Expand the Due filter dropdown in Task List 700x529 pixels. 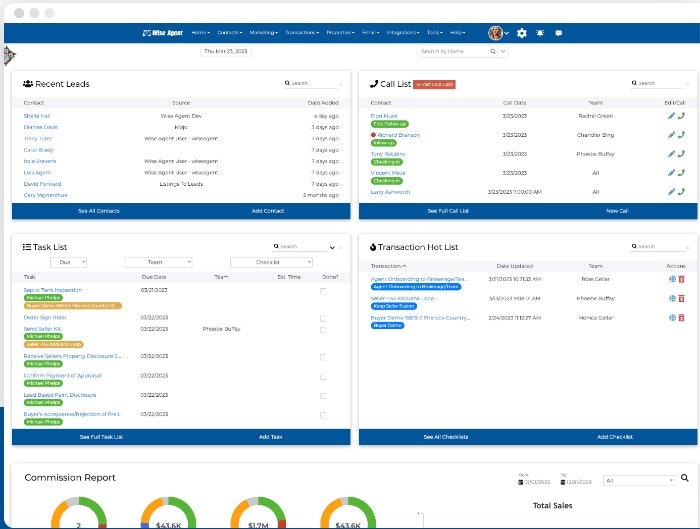[x=68, y=262]
